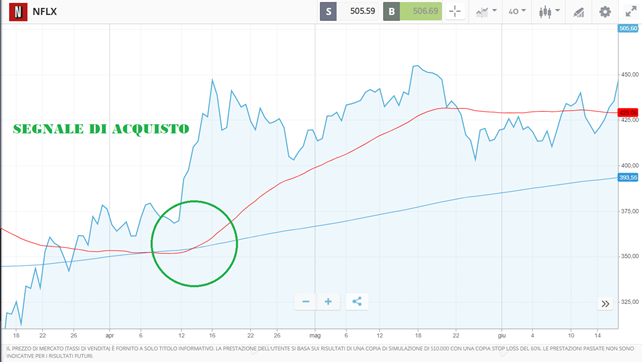Click the 325.00 price axis label

point(630,302)
